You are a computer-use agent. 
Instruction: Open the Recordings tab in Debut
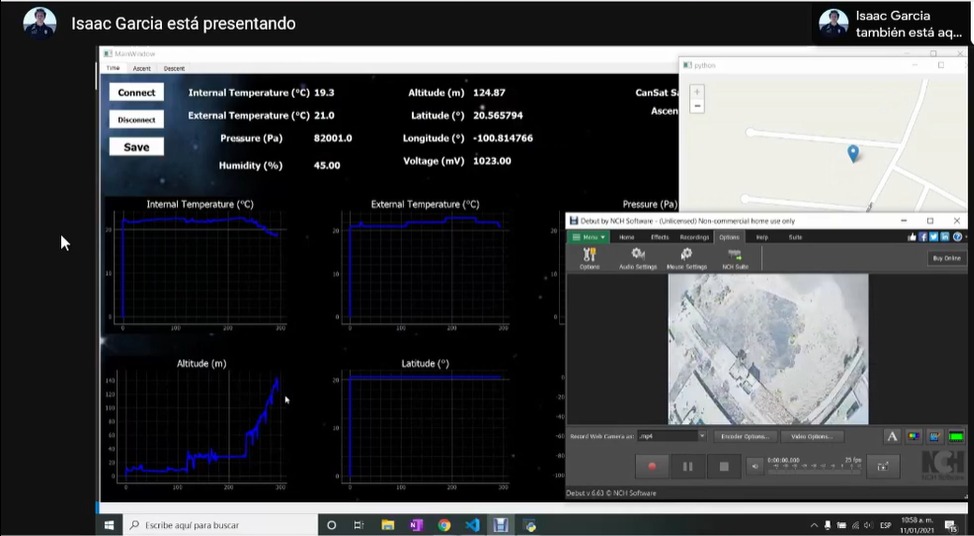point(694,237)
